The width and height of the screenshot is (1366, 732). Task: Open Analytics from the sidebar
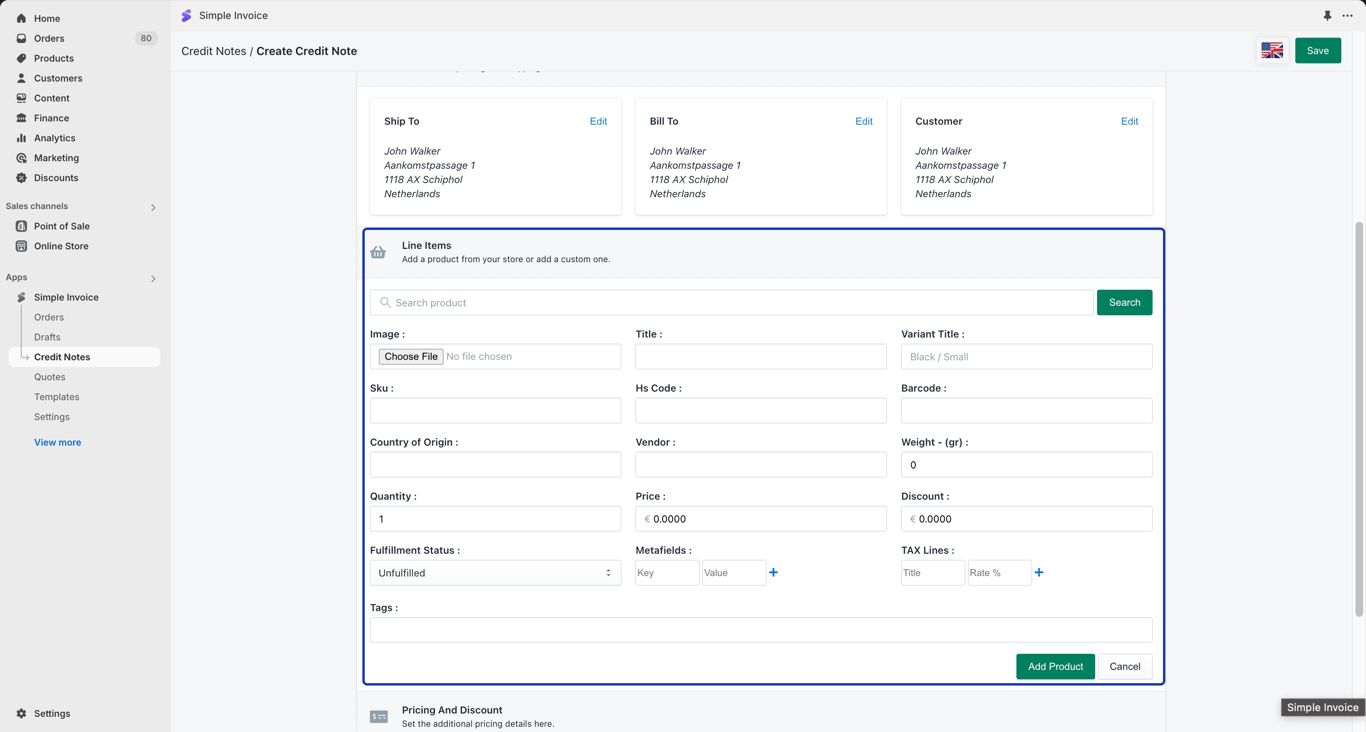(x=54, y=138)
